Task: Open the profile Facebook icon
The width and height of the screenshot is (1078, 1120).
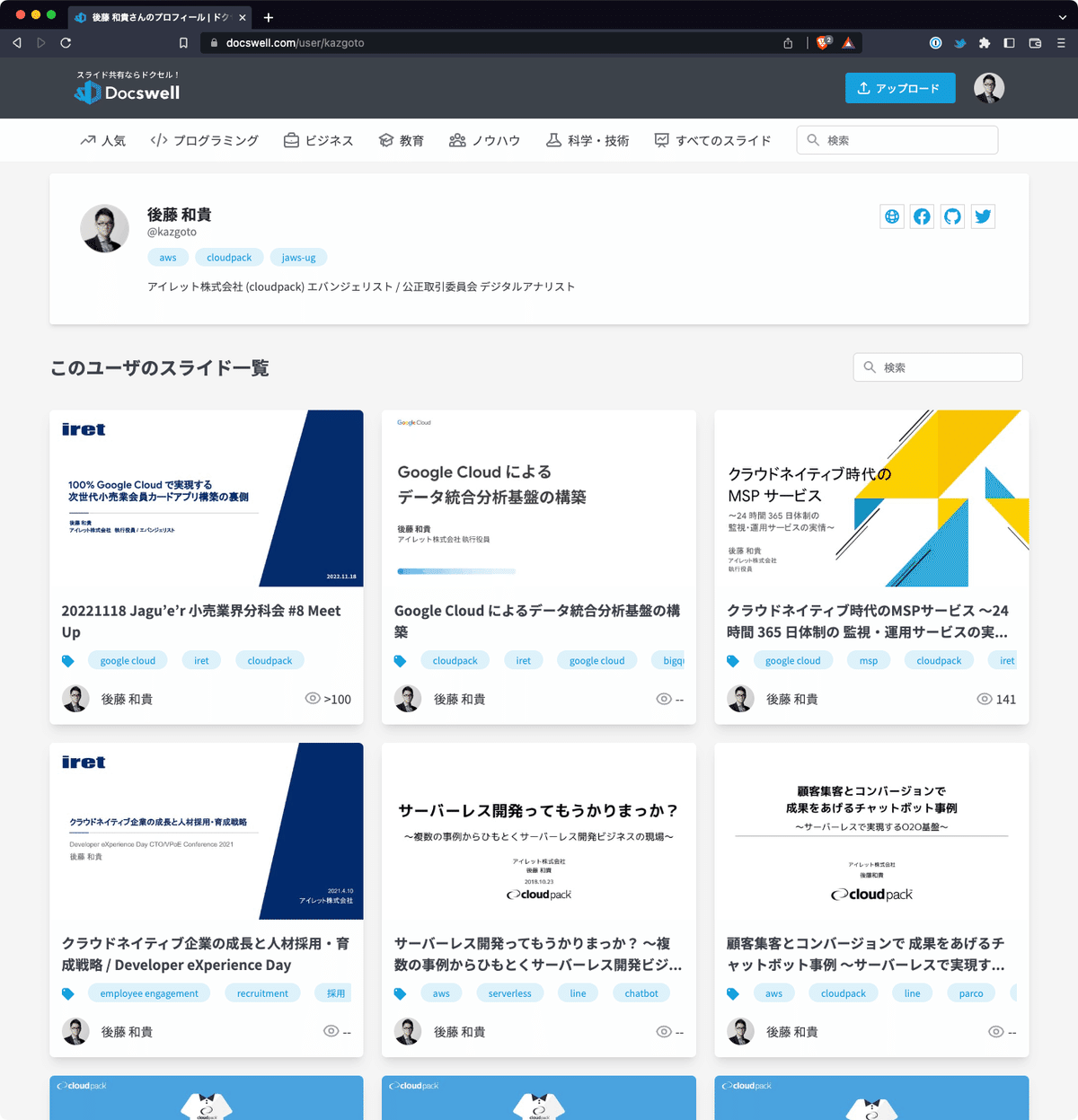Action: point(923,216)
